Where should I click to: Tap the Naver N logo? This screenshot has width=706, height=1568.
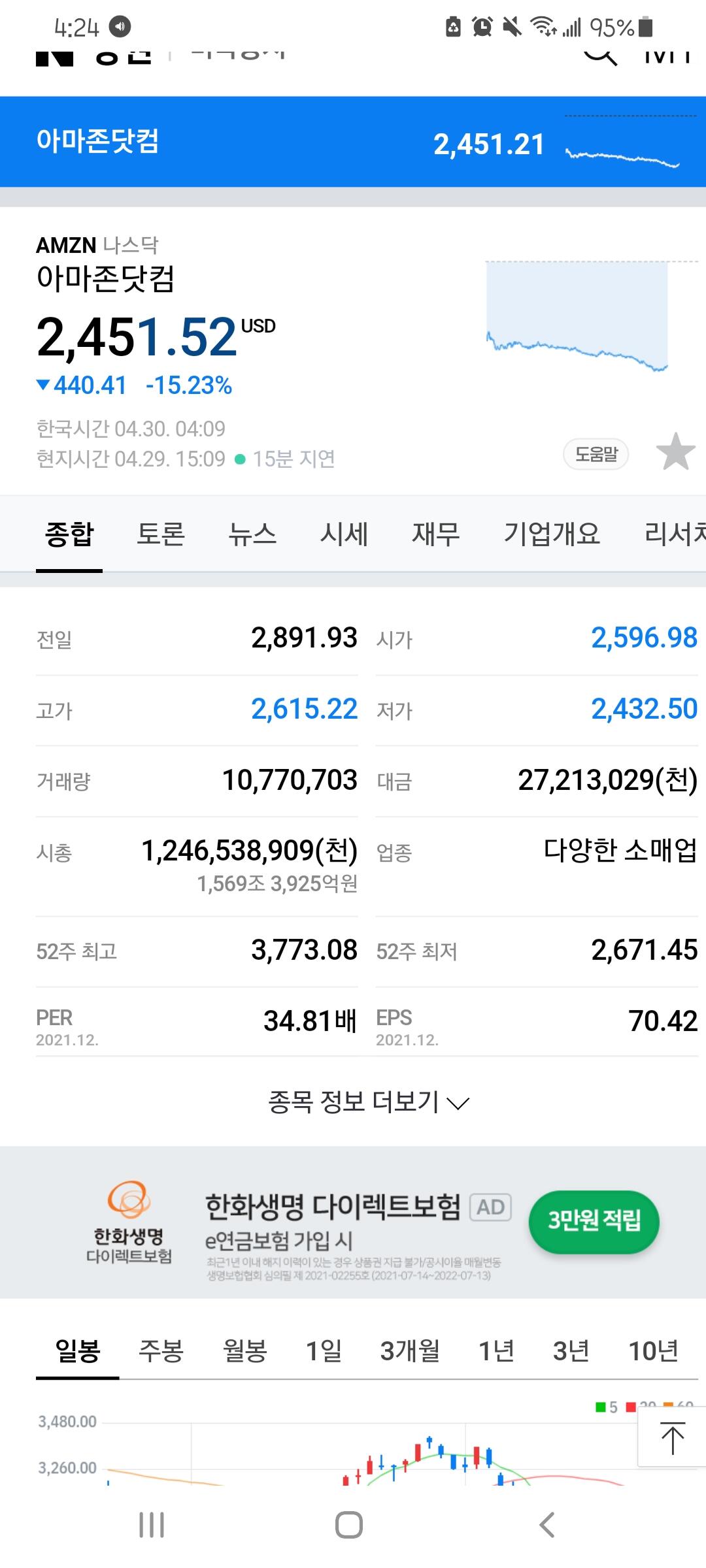54,57
